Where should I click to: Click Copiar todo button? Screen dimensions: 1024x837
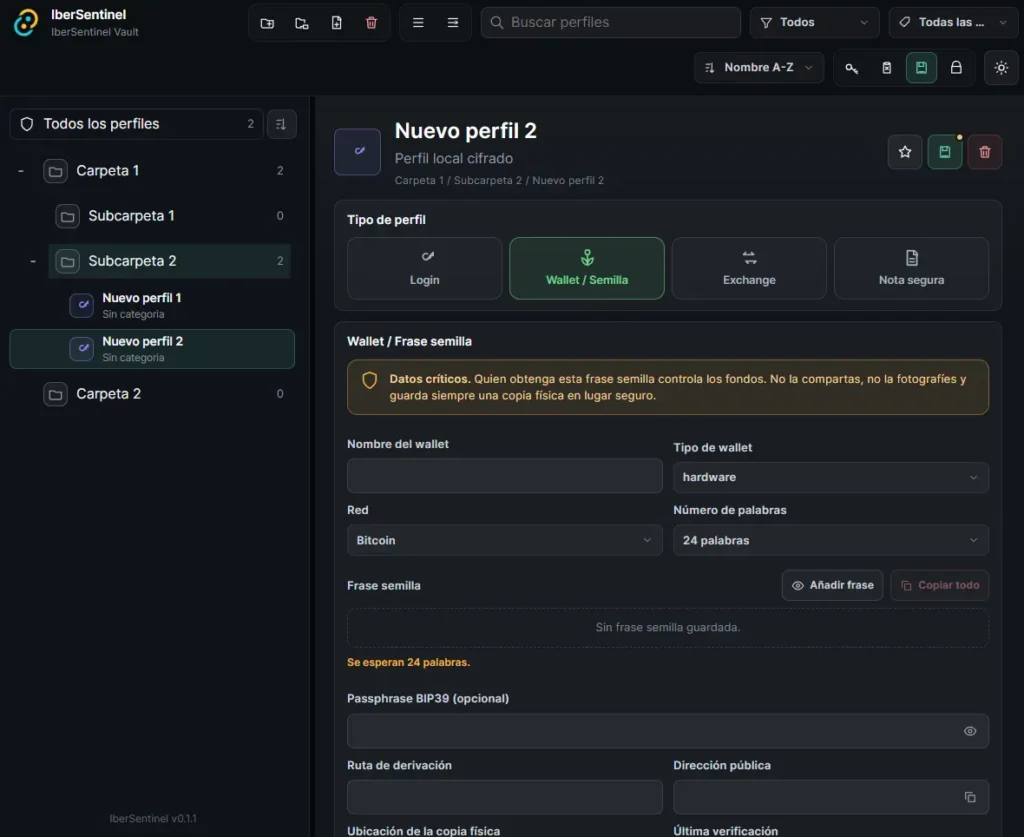pos(940,586)
